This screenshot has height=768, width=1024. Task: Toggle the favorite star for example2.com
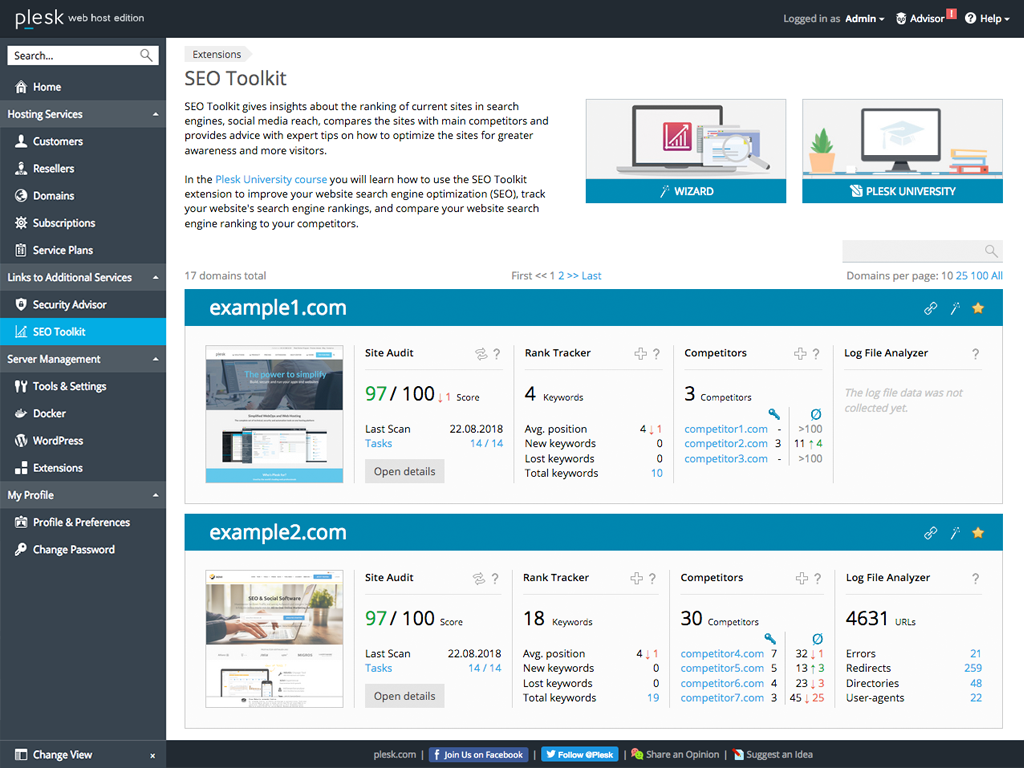pos(978,533)
